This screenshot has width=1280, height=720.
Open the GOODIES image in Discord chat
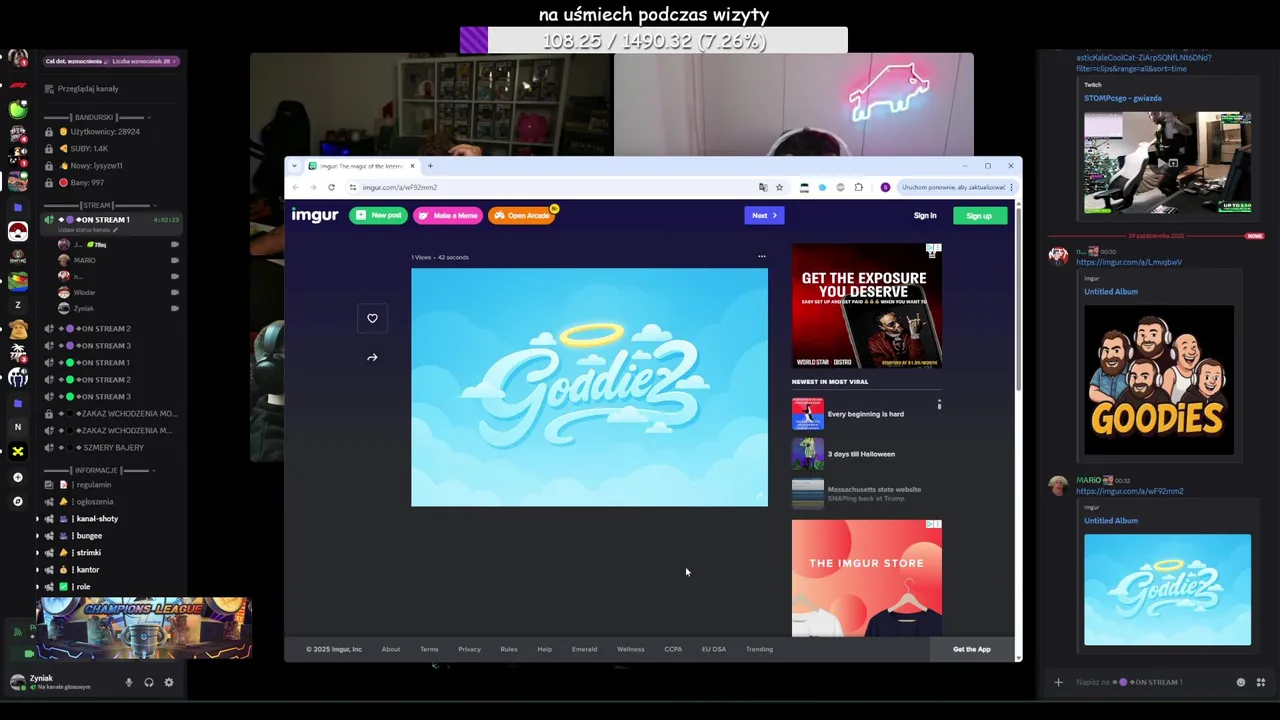pyautogui.click(x=1159, y=380)
